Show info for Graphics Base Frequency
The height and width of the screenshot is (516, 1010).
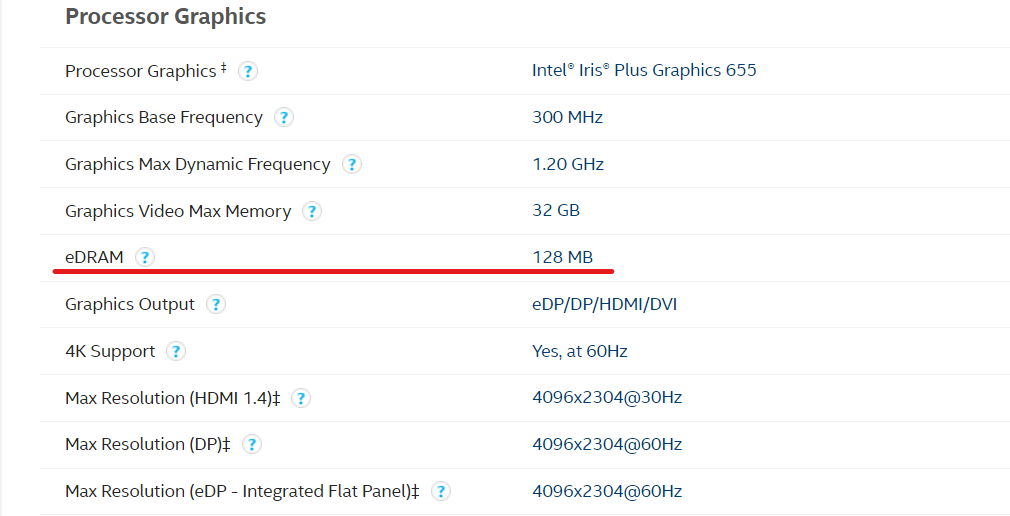(284, 117)
